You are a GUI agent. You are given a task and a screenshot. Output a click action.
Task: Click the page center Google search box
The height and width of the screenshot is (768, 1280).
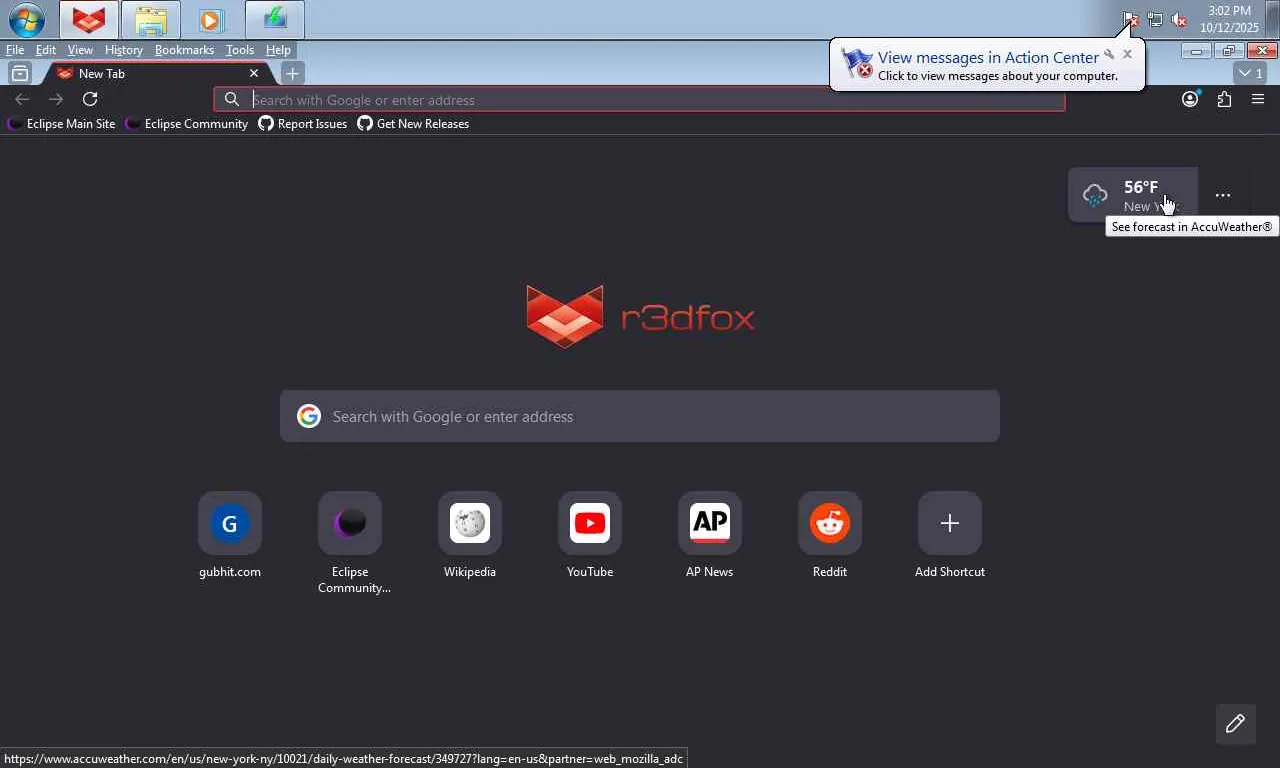(640, 416)
